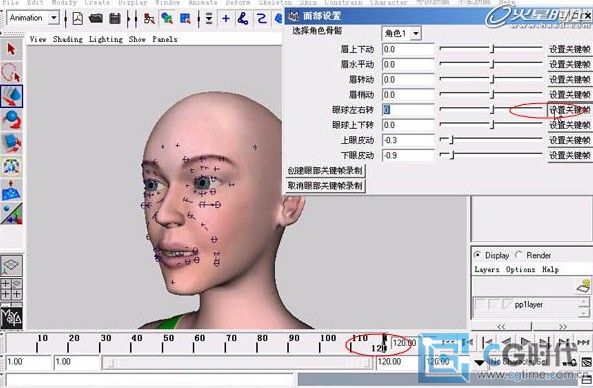Open the Help menu in layer editor
Viewport: 593px width, 388px height.
coord(550,270)
